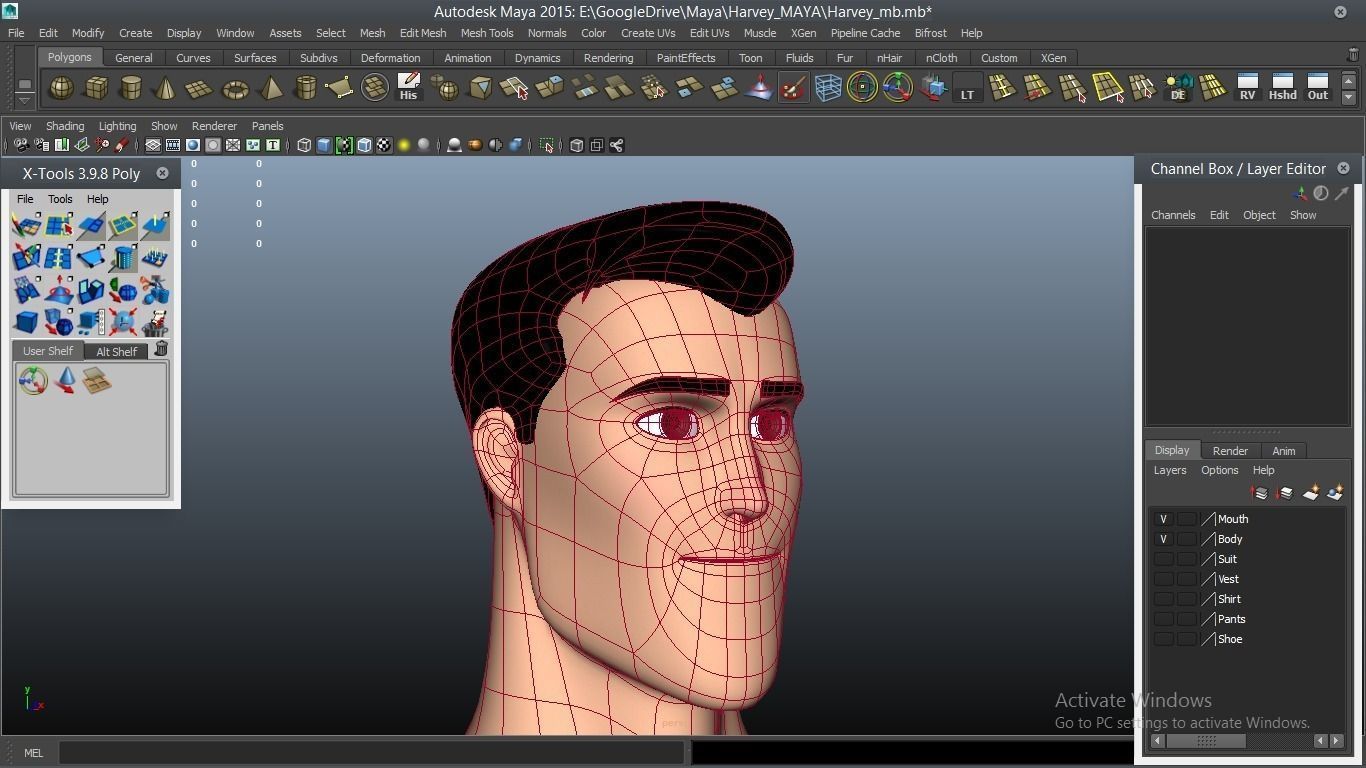Open X-Tools Tools menu
The width and height of the screenshot is (1366, 768).
[60, 199]
